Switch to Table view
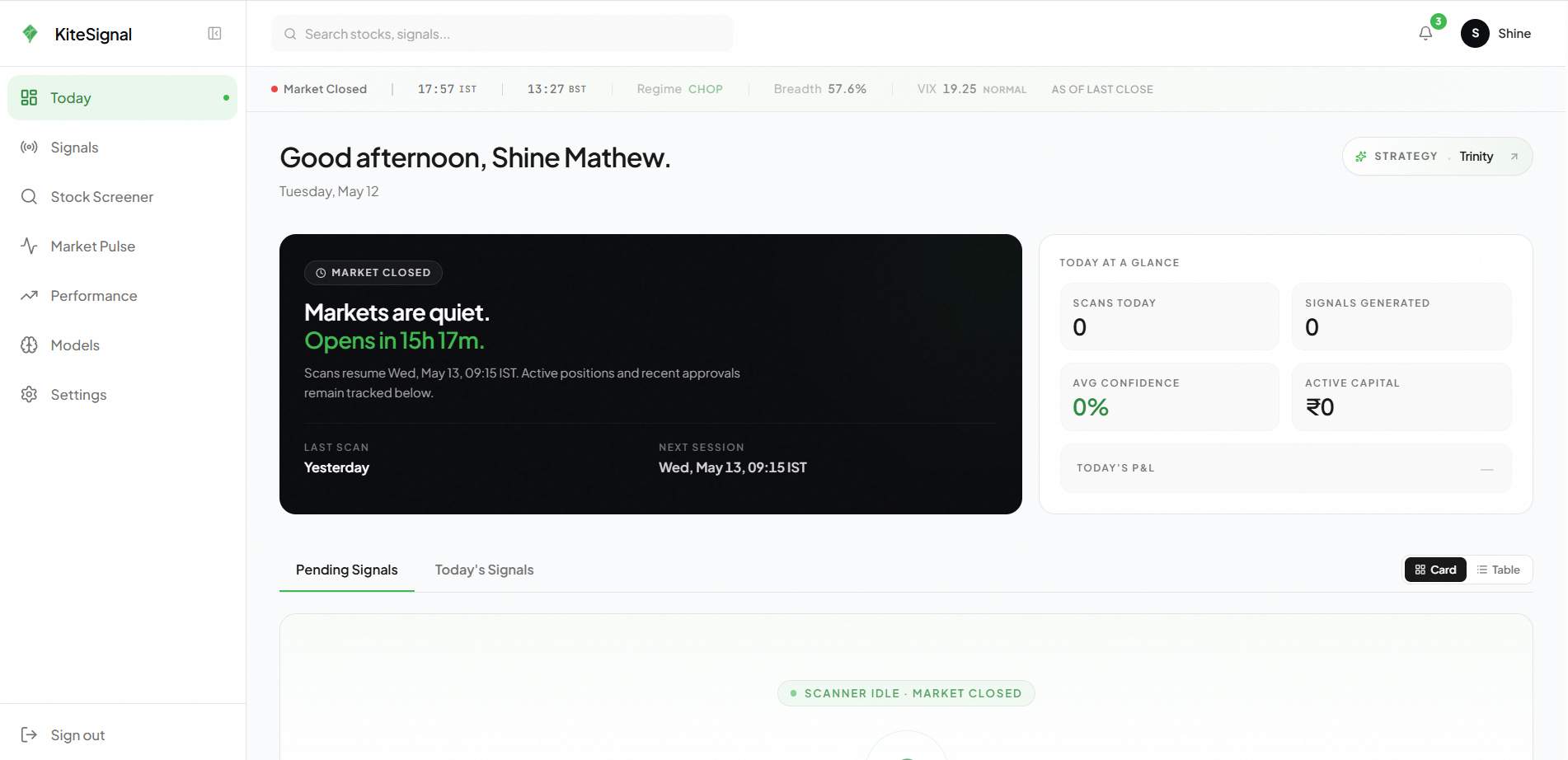 coord(1499,570)
